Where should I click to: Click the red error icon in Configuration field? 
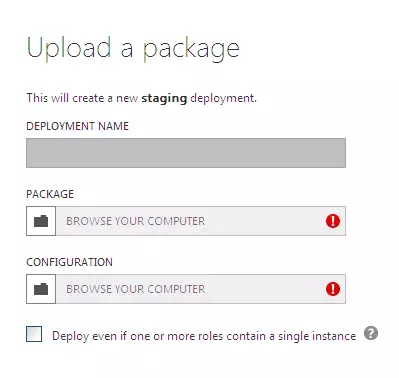333,289
